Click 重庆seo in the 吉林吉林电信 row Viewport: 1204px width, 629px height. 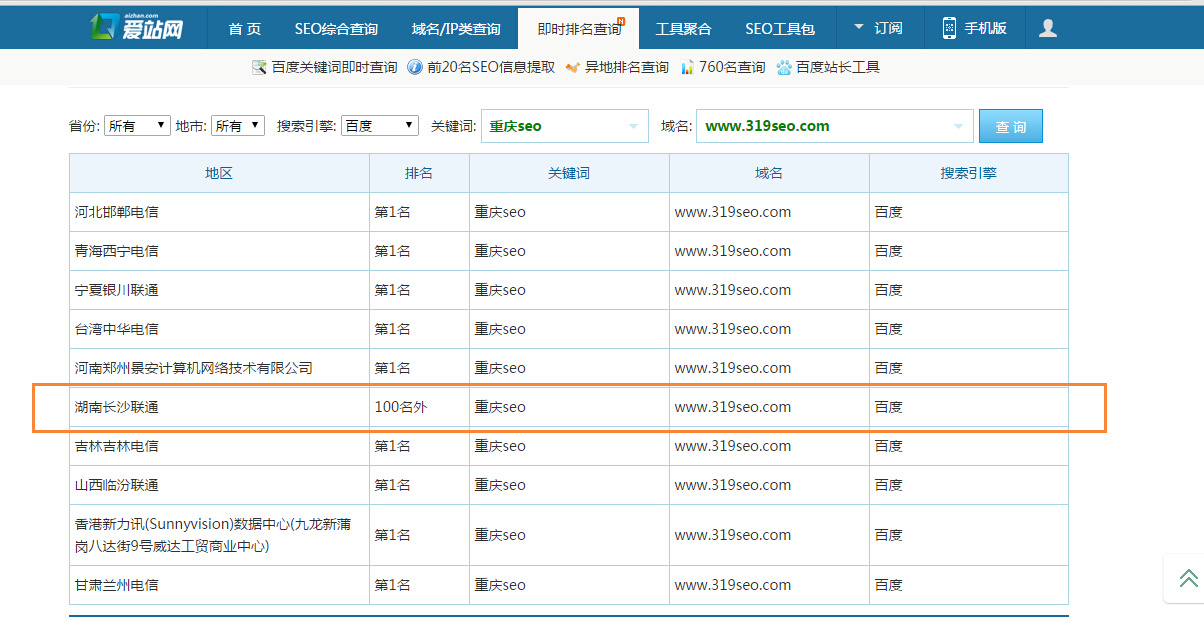[500, 446]
